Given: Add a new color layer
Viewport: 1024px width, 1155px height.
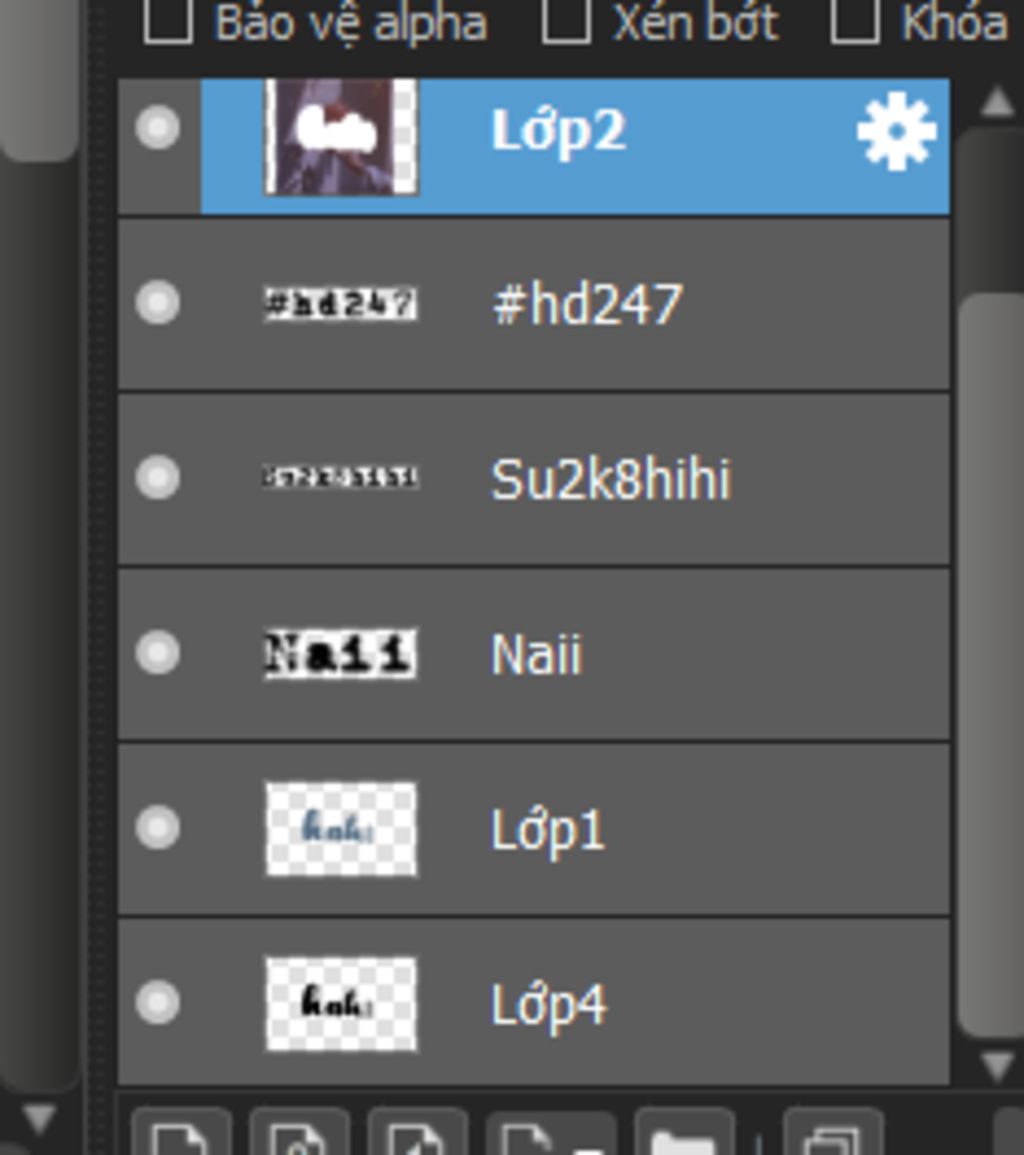Looking at the screenshot, I should coord(181,1132).
